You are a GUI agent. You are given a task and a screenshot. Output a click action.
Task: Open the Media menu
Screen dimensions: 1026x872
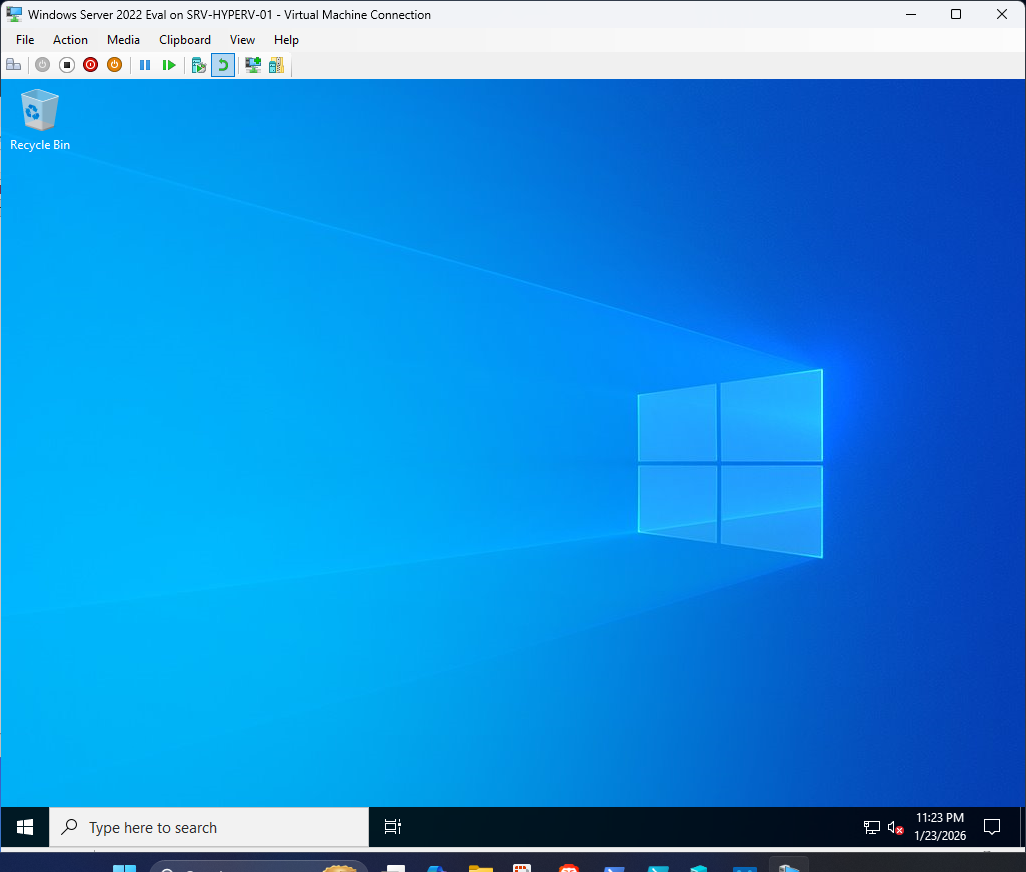pyautogui.click(x=123, y=40)
